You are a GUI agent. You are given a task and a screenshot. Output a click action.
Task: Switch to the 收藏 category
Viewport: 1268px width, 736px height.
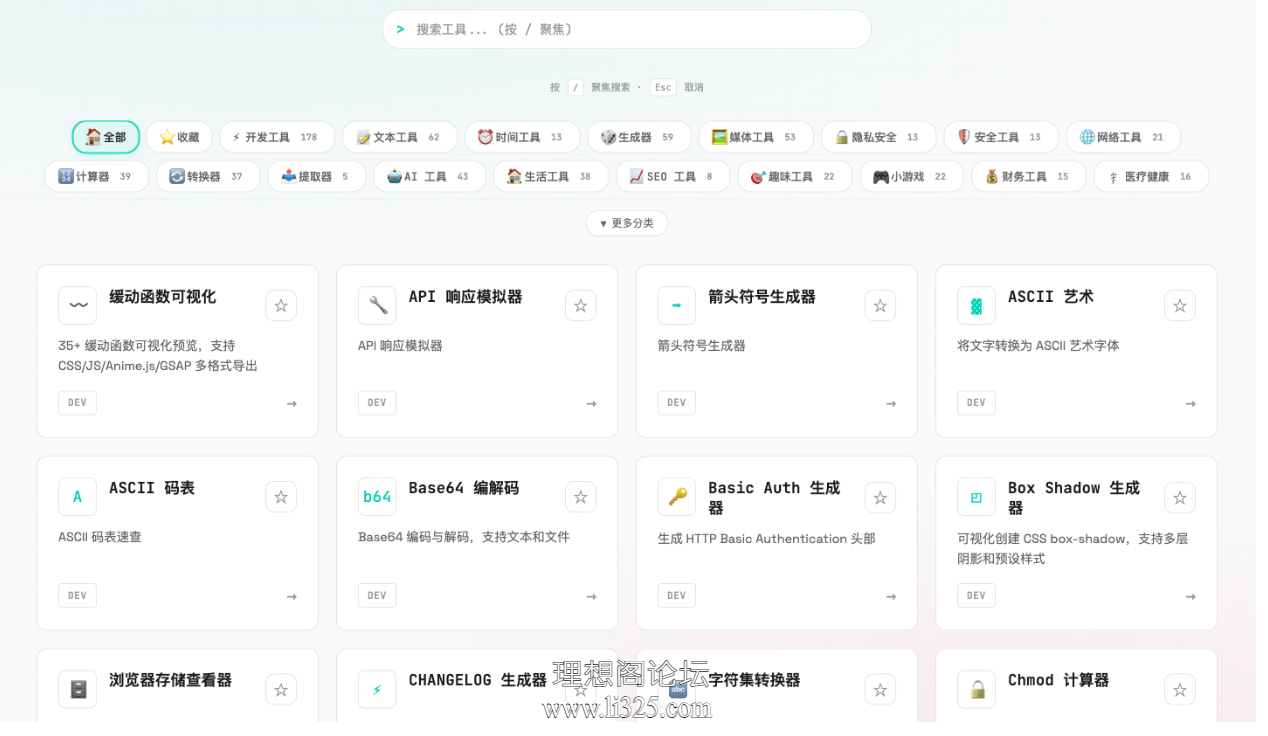179,137
